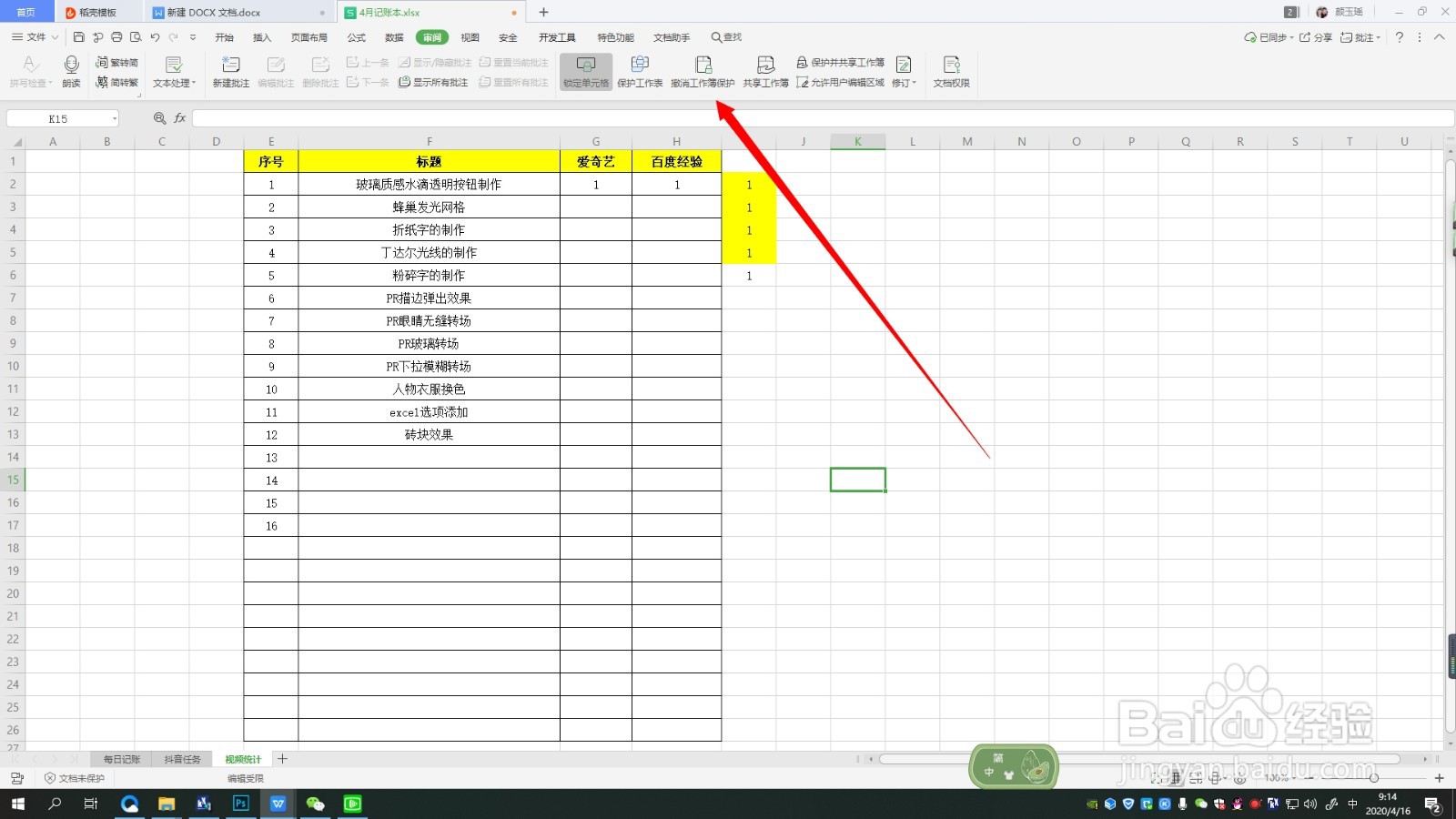Image resolution: width=1456 pixels, height=819 pixels.
Task: Select the 每日记账 sheet tab
Action: tap(121, 759)
